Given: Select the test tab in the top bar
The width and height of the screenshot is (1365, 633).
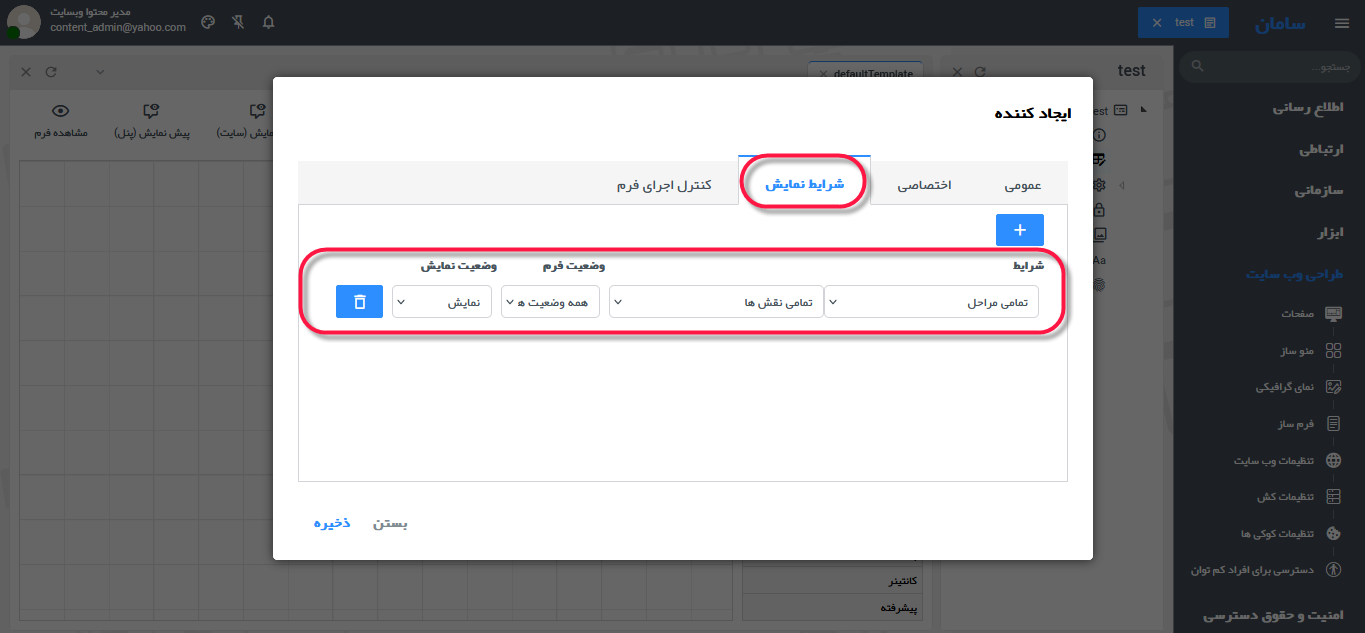Looking at the screenshot, I should [1183, 22].
